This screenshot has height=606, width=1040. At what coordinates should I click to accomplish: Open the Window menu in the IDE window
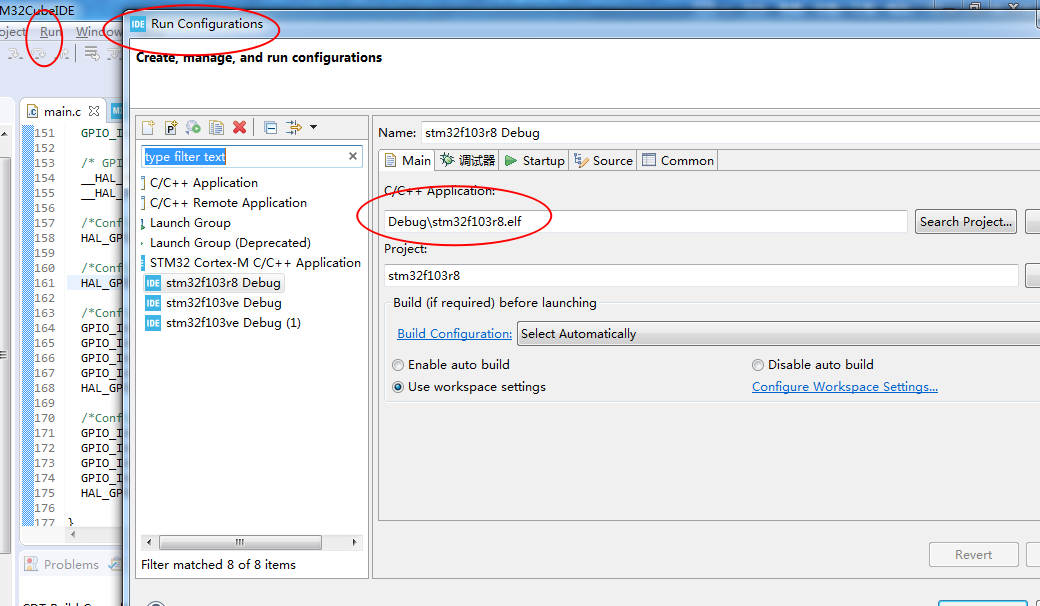[x=98, y=32]
